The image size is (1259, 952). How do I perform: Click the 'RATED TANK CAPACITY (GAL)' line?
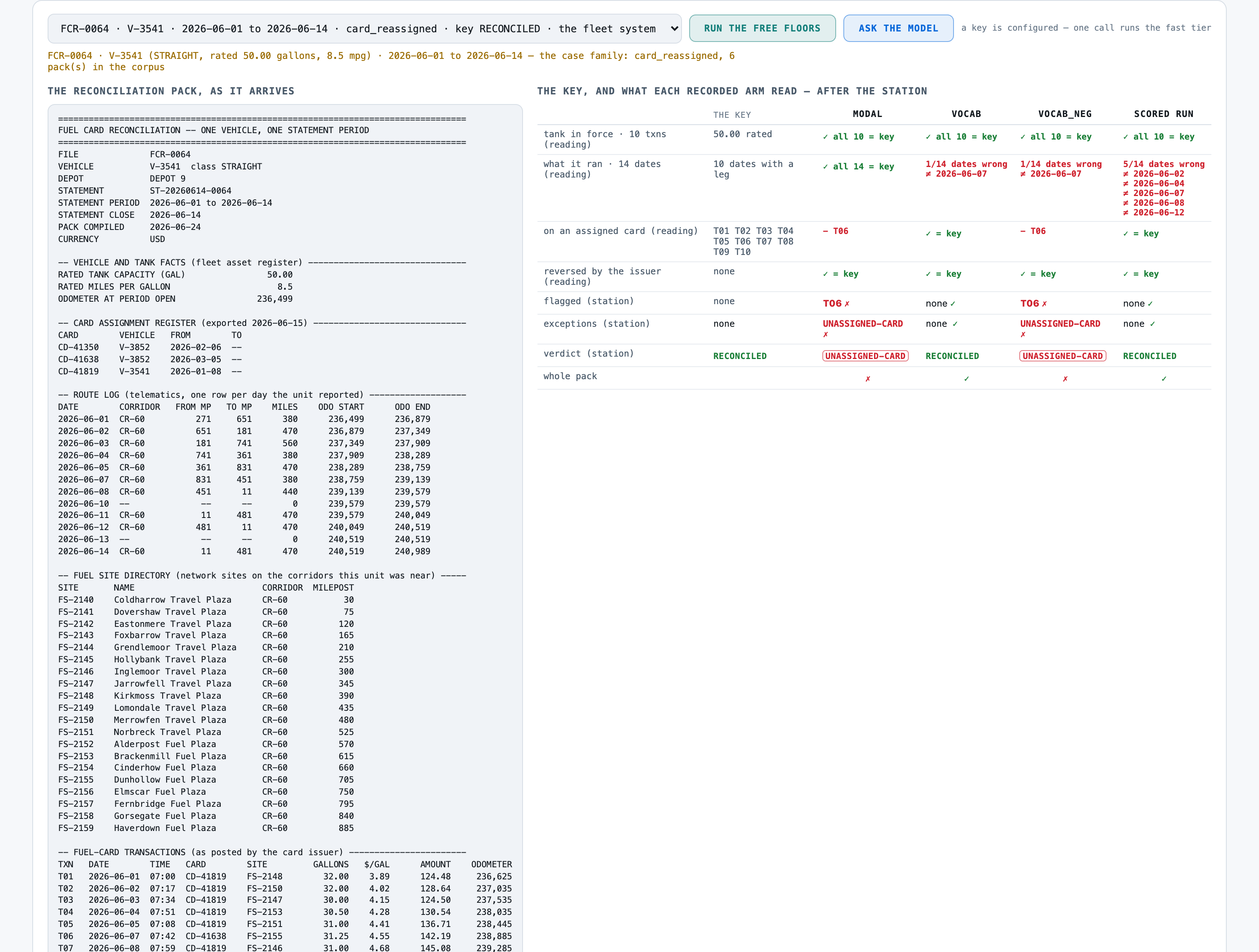coord(175,275)
